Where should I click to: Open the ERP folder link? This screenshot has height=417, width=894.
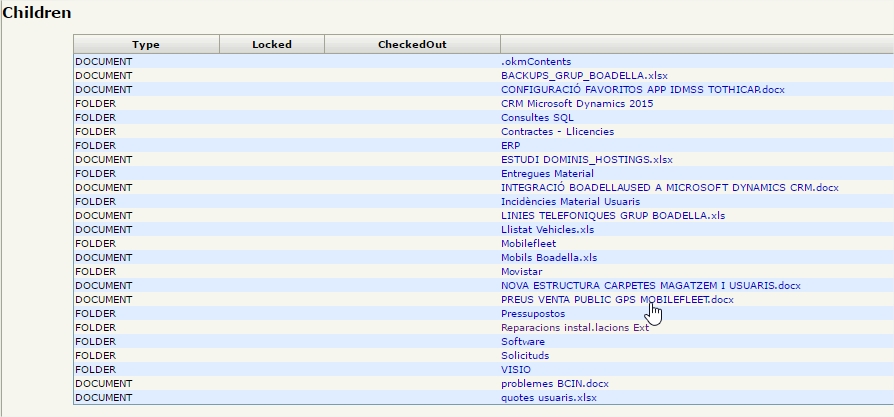tap(510, 146)
